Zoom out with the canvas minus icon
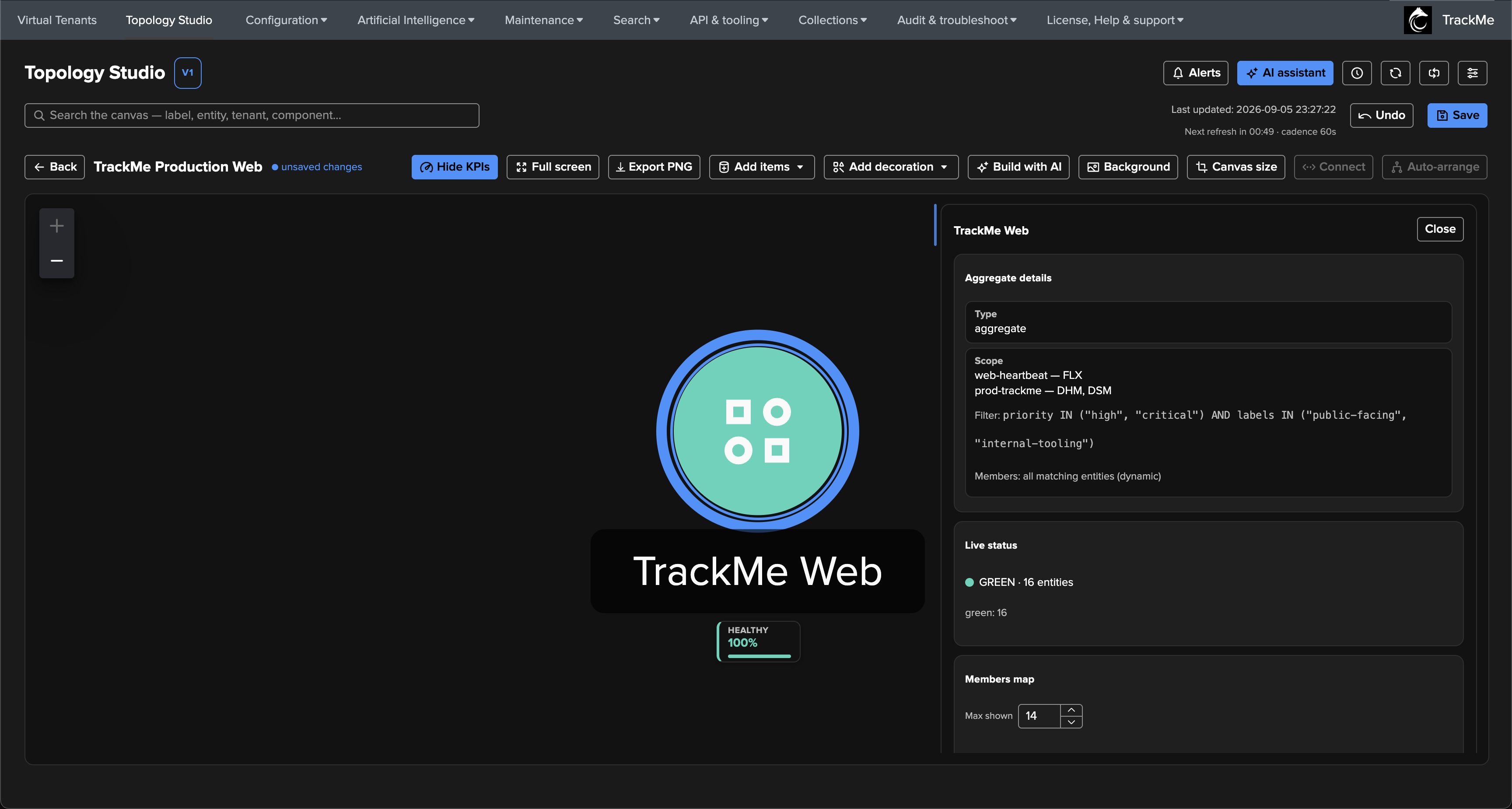This screenshot has height=809, width=1512. pos(57,261)
